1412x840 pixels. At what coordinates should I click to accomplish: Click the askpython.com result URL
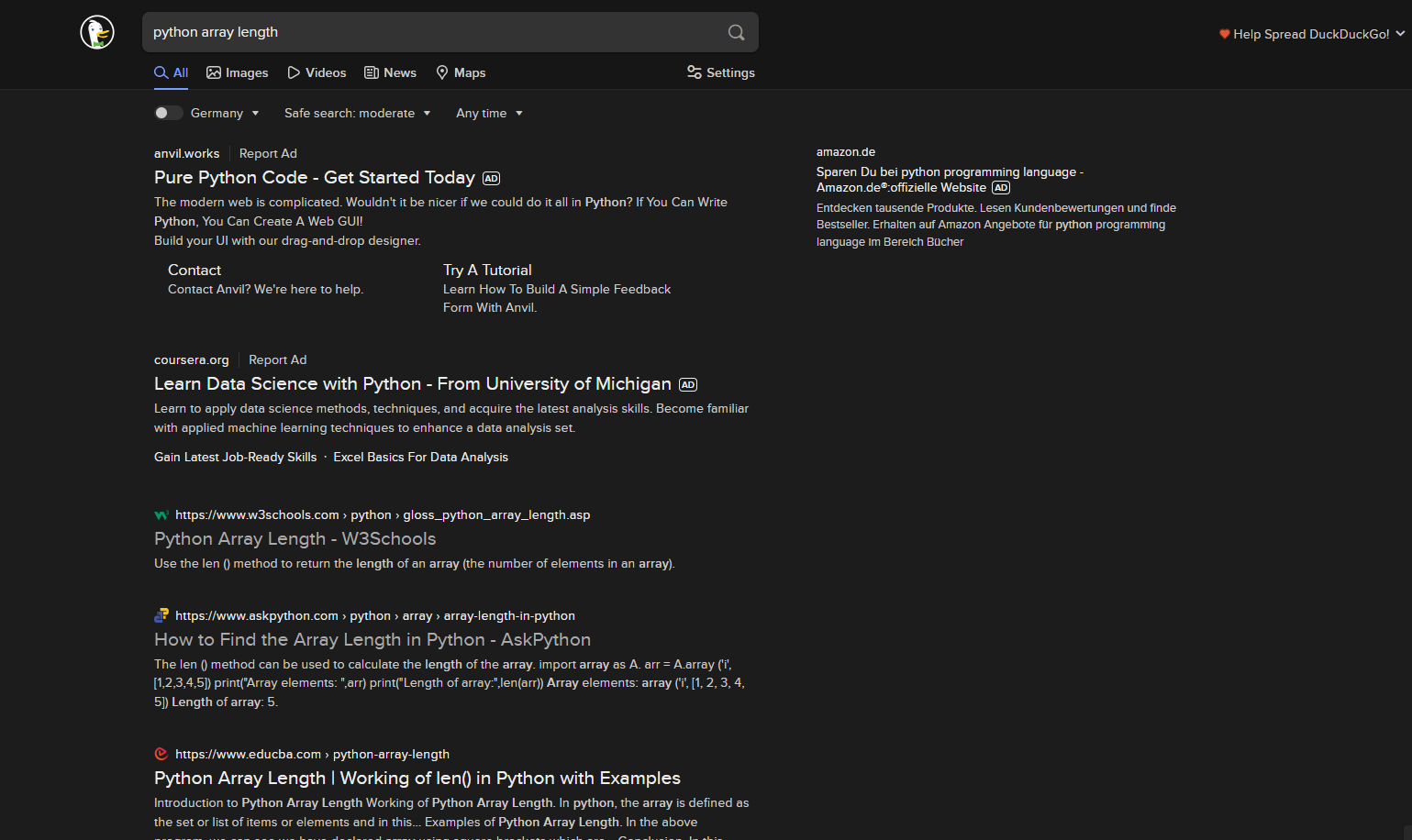tap(375, 615)
